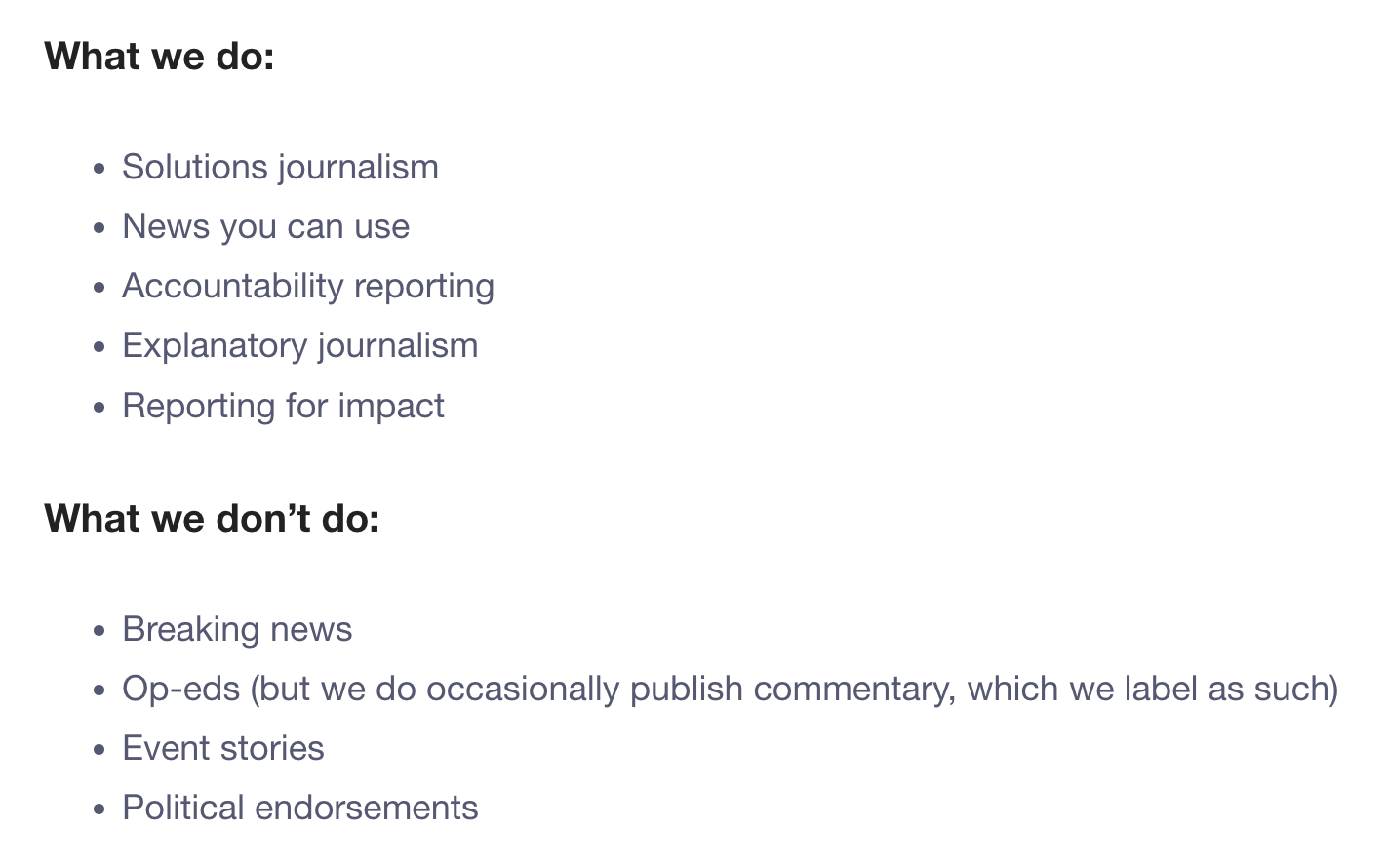Click the "What we don't do:" heading
Viewport: 1387px width, 868px height.
[x=212, y=519]
